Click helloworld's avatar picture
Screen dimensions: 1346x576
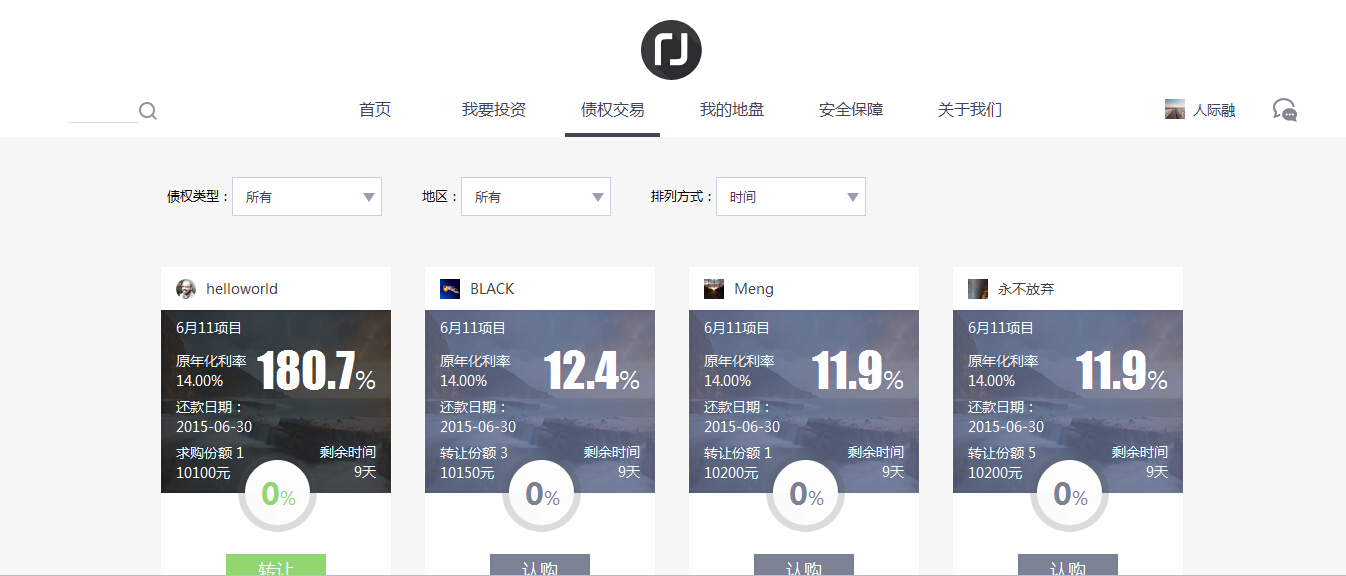(186, 289)
